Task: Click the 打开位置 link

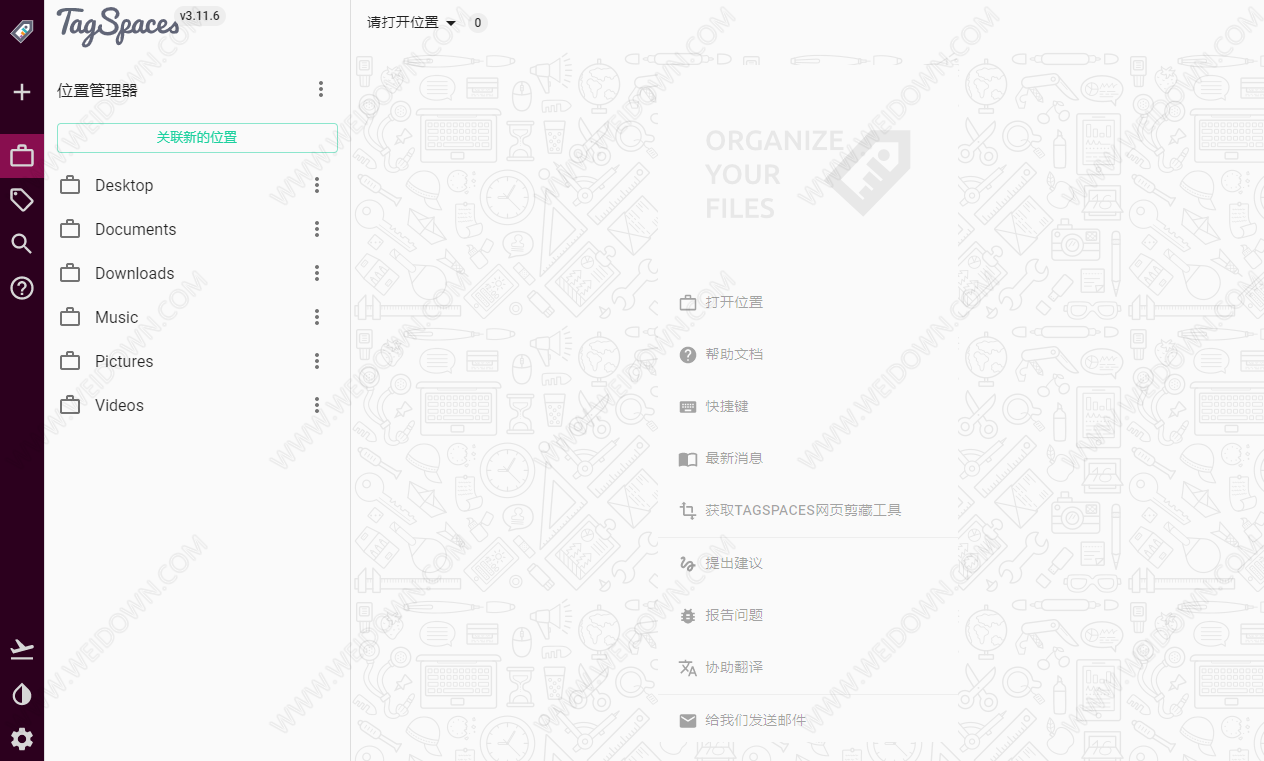Action: pyautogui.click(x=734, y=302)
